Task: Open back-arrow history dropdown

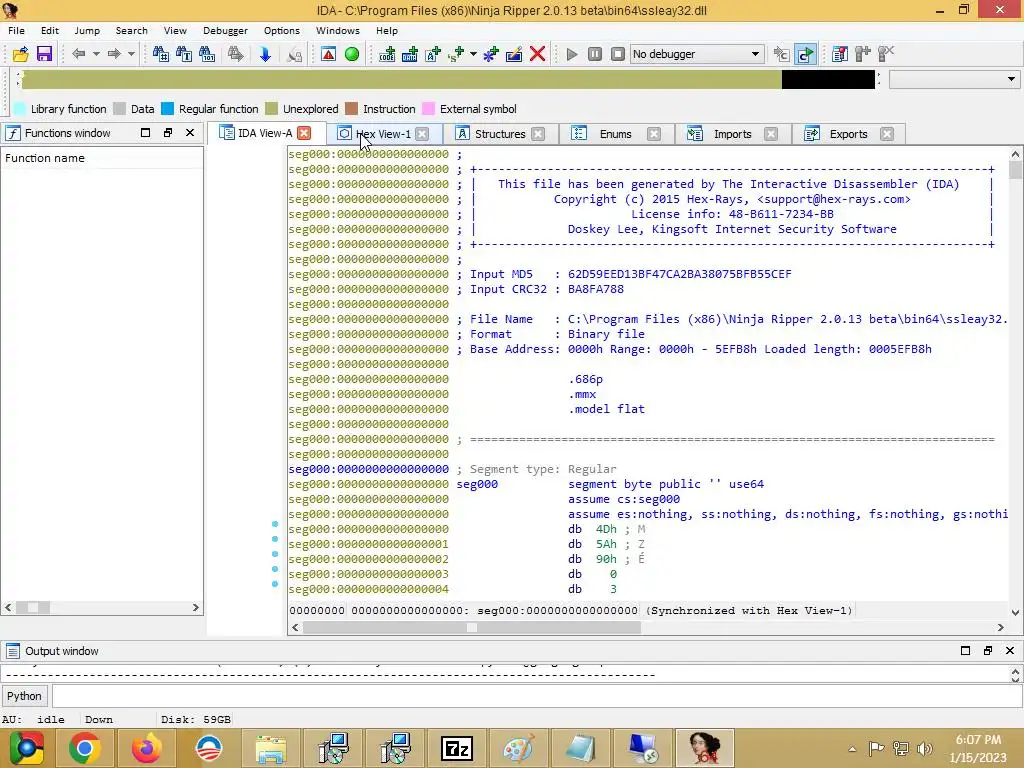Action: 96,54
